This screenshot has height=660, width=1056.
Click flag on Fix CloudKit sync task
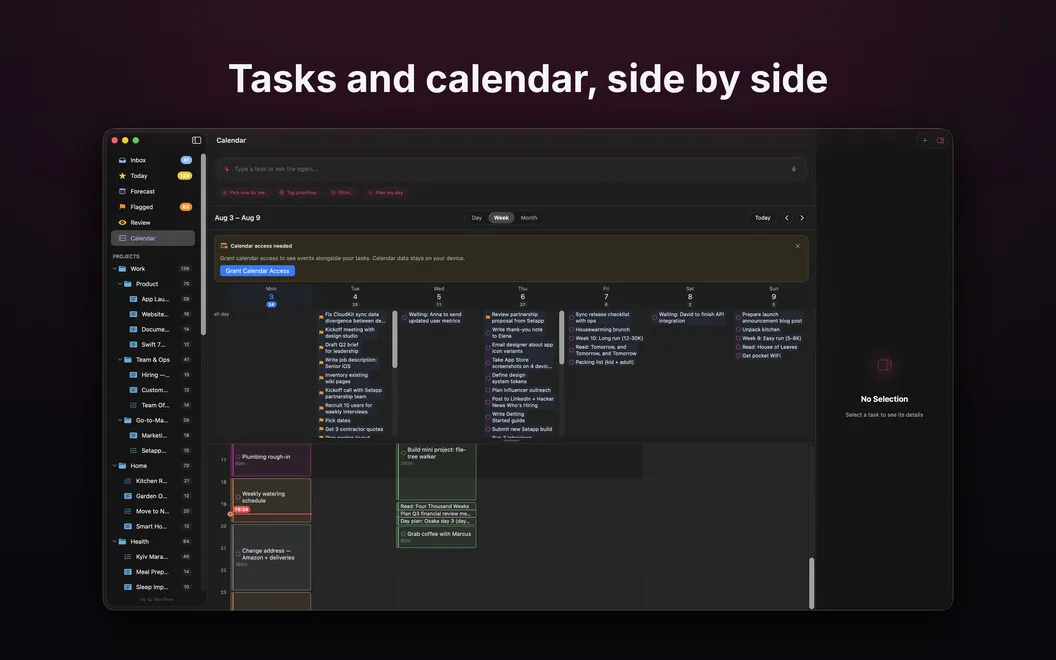(321, 315)
